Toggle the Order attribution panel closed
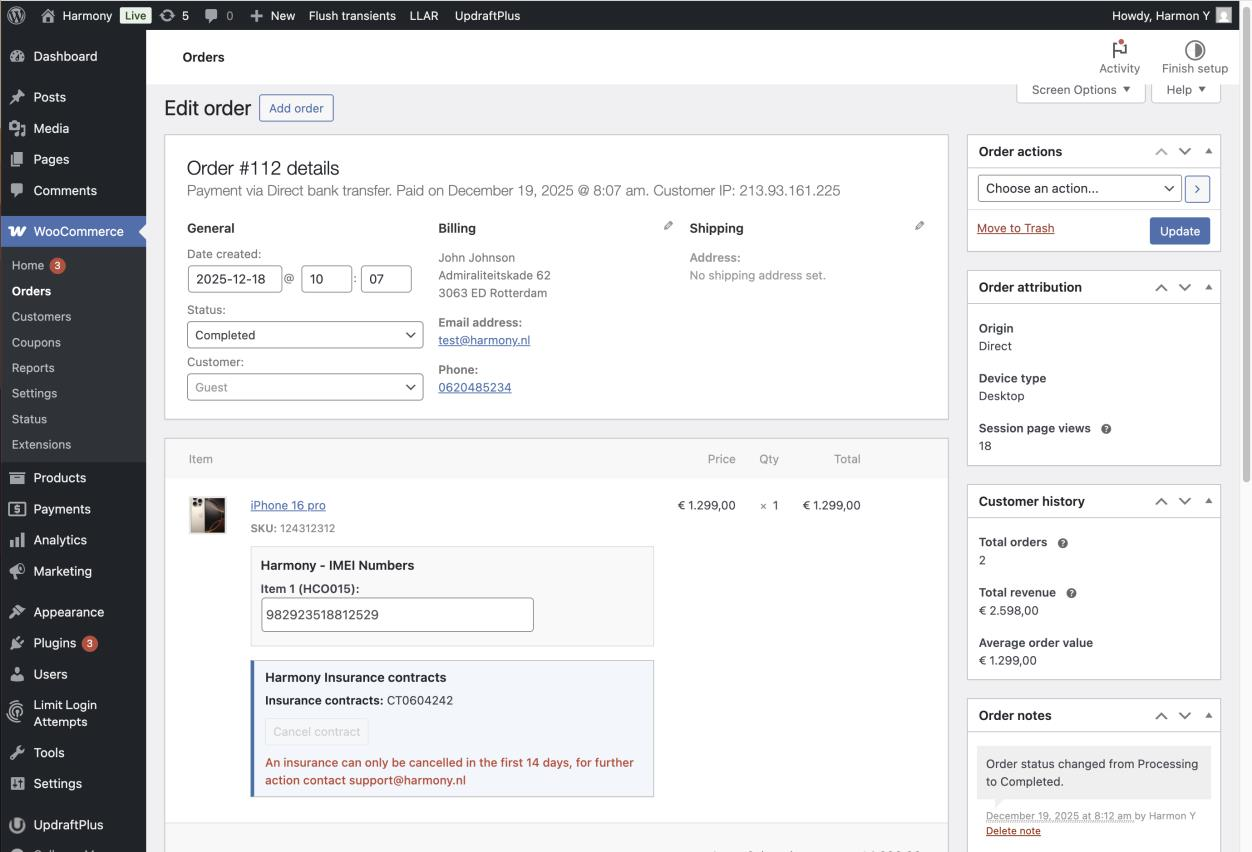Viewport: 1252px width, 852px height. click(1208, 287)
